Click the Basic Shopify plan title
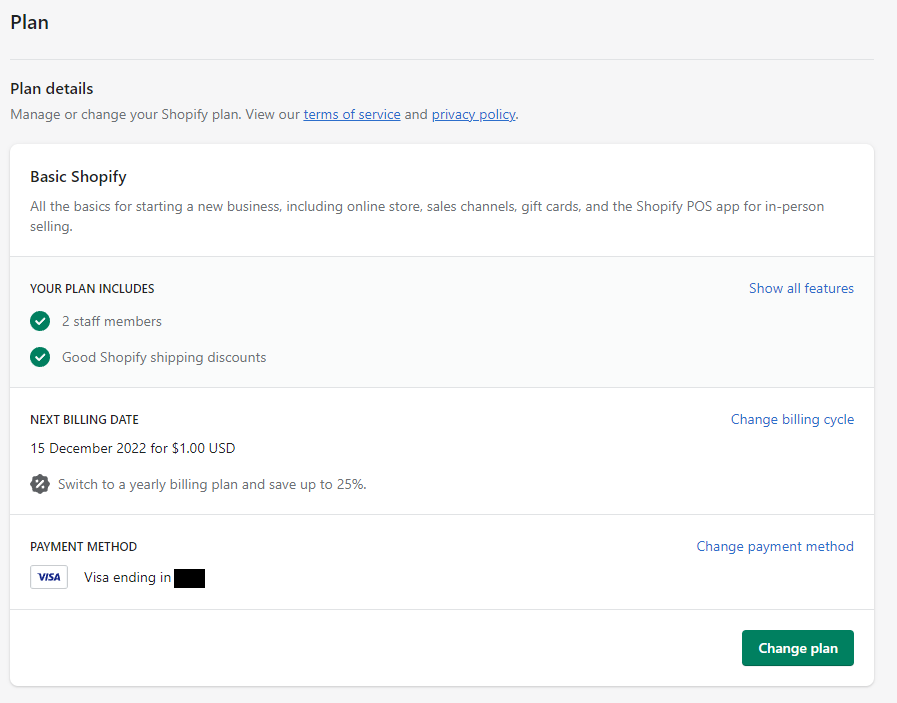Viewport: 897px width, 703px height. (78, 177)
